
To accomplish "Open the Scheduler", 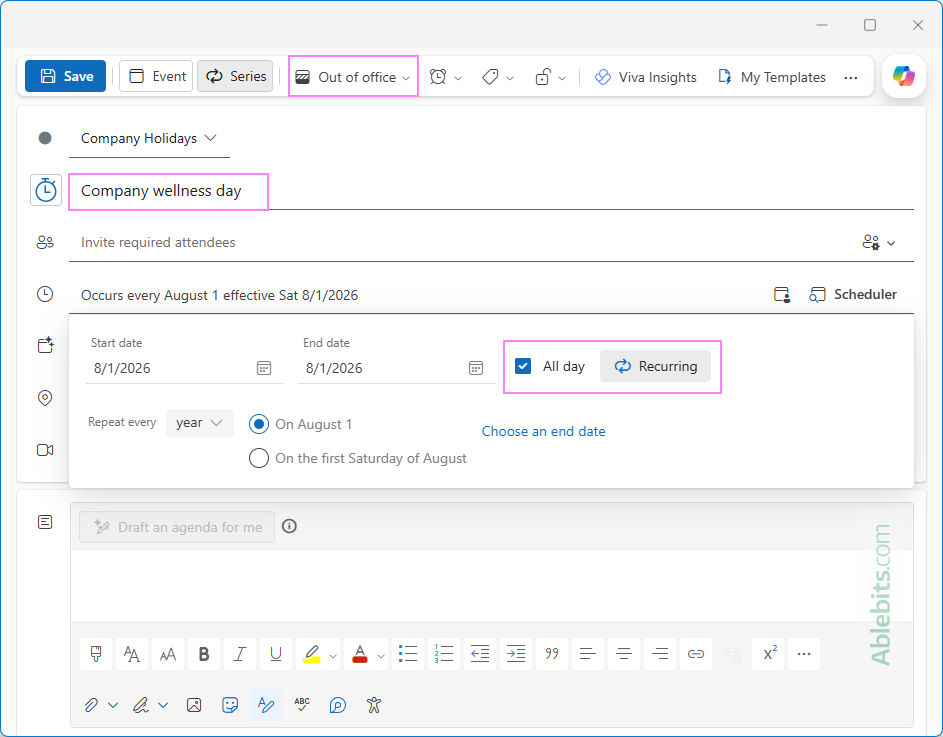I will (853, 295).
